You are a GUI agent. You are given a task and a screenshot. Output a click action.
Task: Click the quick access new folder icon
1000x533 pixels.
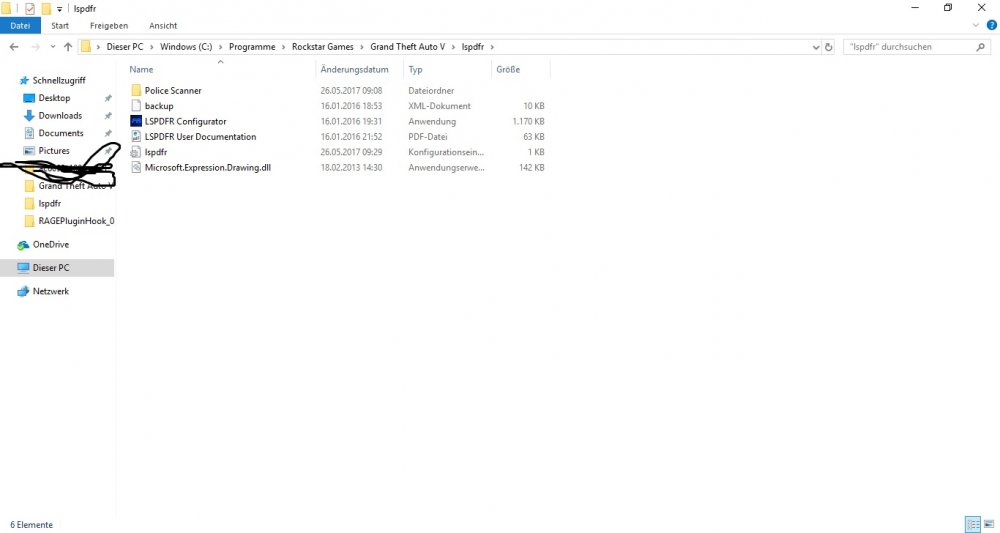[x=46, y=8]
